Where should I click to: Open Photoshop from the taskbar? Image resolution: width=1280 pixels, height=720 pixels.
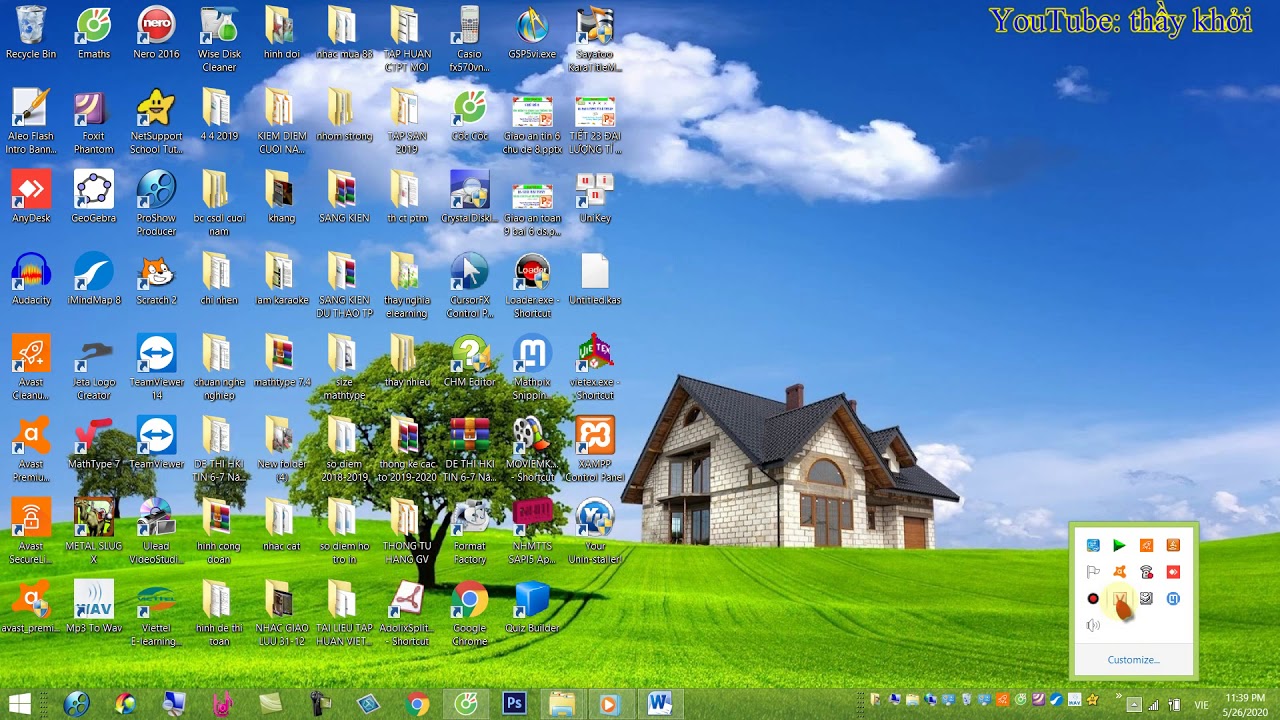pyautogui.click(x=514, y=704)
